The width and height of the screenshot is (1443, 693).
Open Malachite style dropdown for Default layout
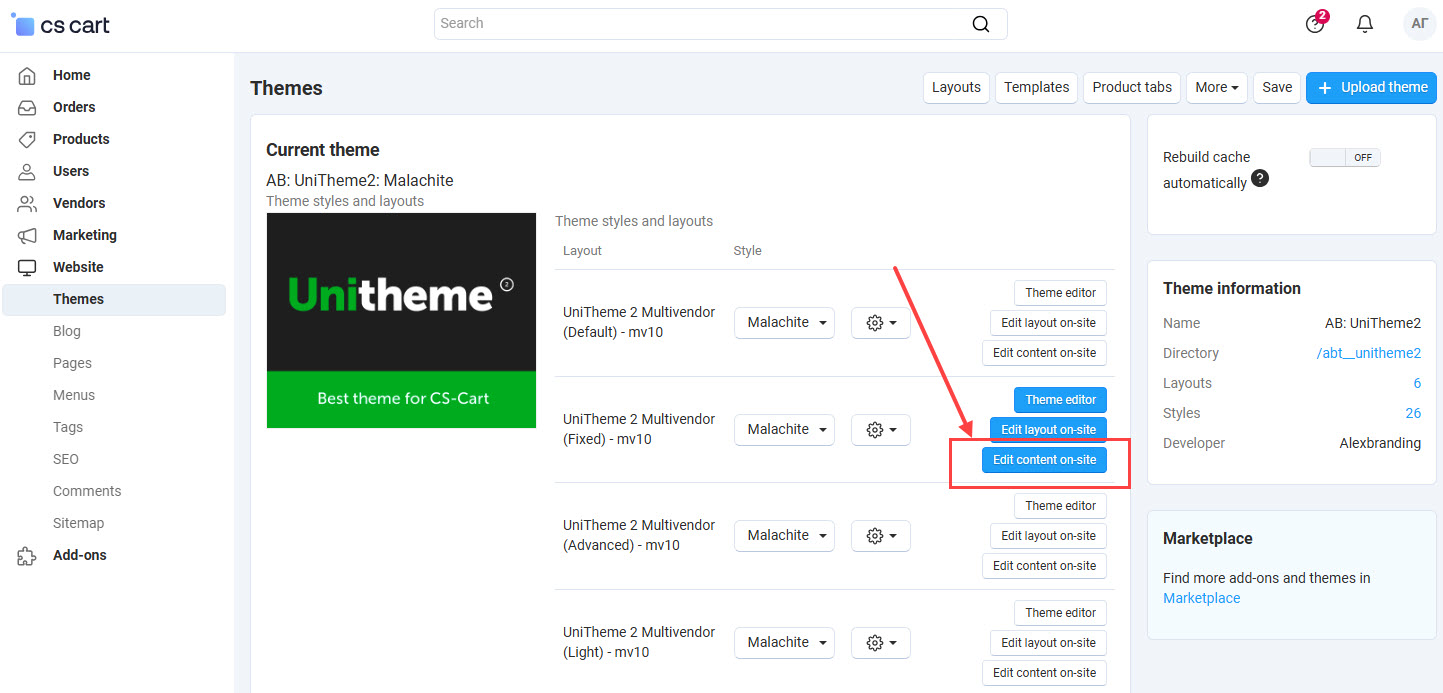click(784, 323)
